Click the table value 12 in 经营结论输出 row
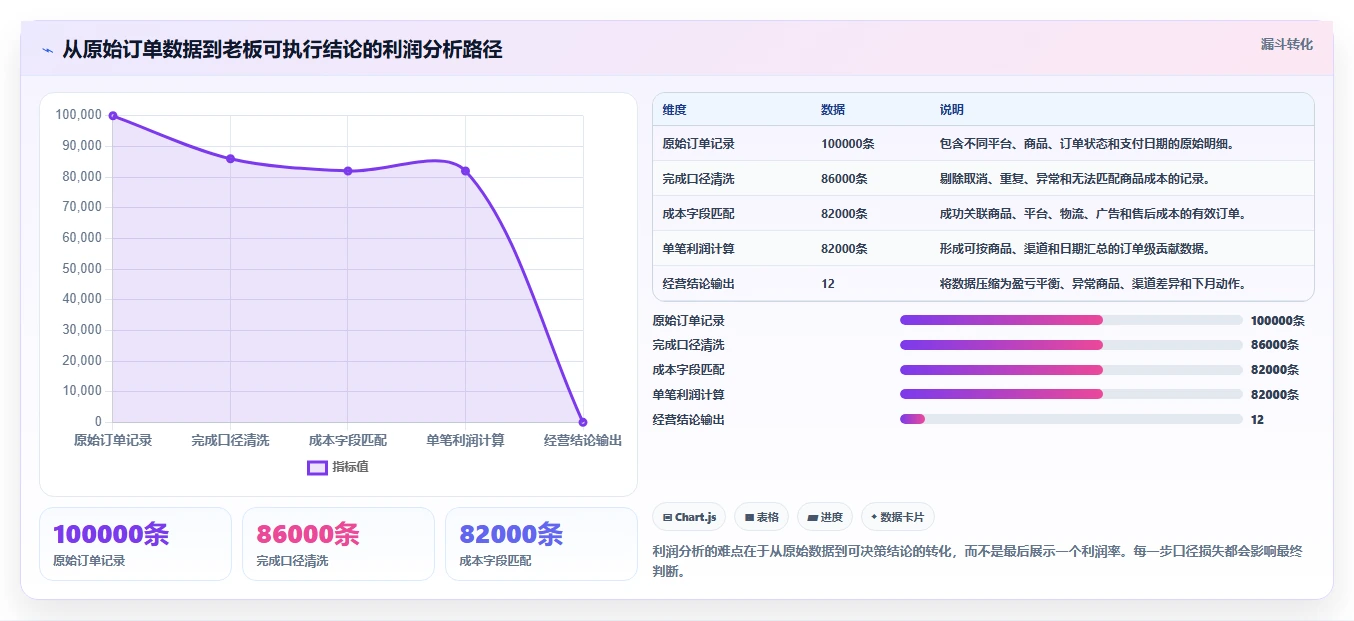The image size is (1354, 621). 828,284
